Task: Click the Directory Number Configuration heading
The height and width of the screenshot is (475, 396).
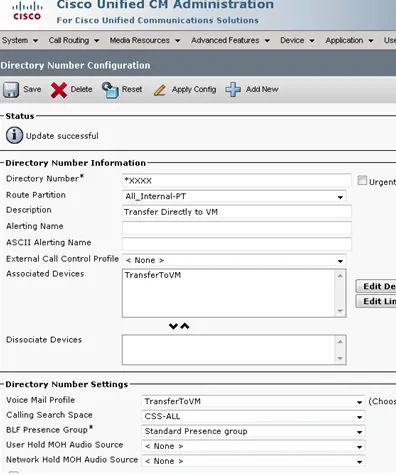Action: [x=75, y=65]
